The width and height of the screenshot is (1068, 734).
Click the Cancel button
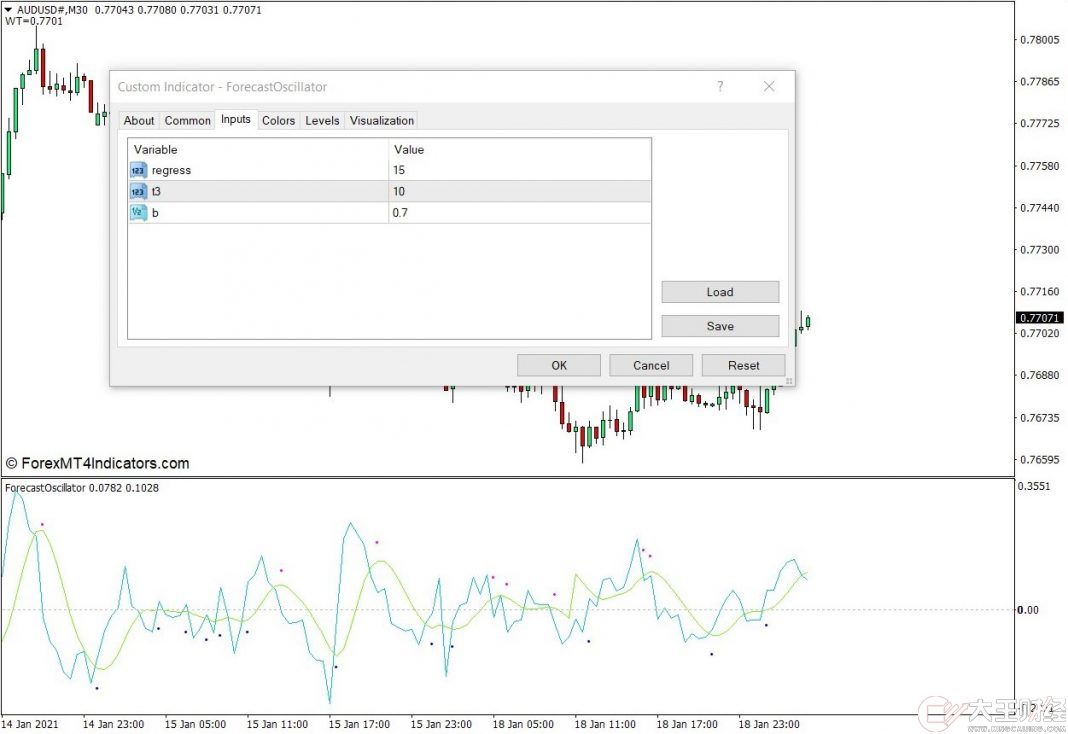pyautogui.click(x=651, y=366)
